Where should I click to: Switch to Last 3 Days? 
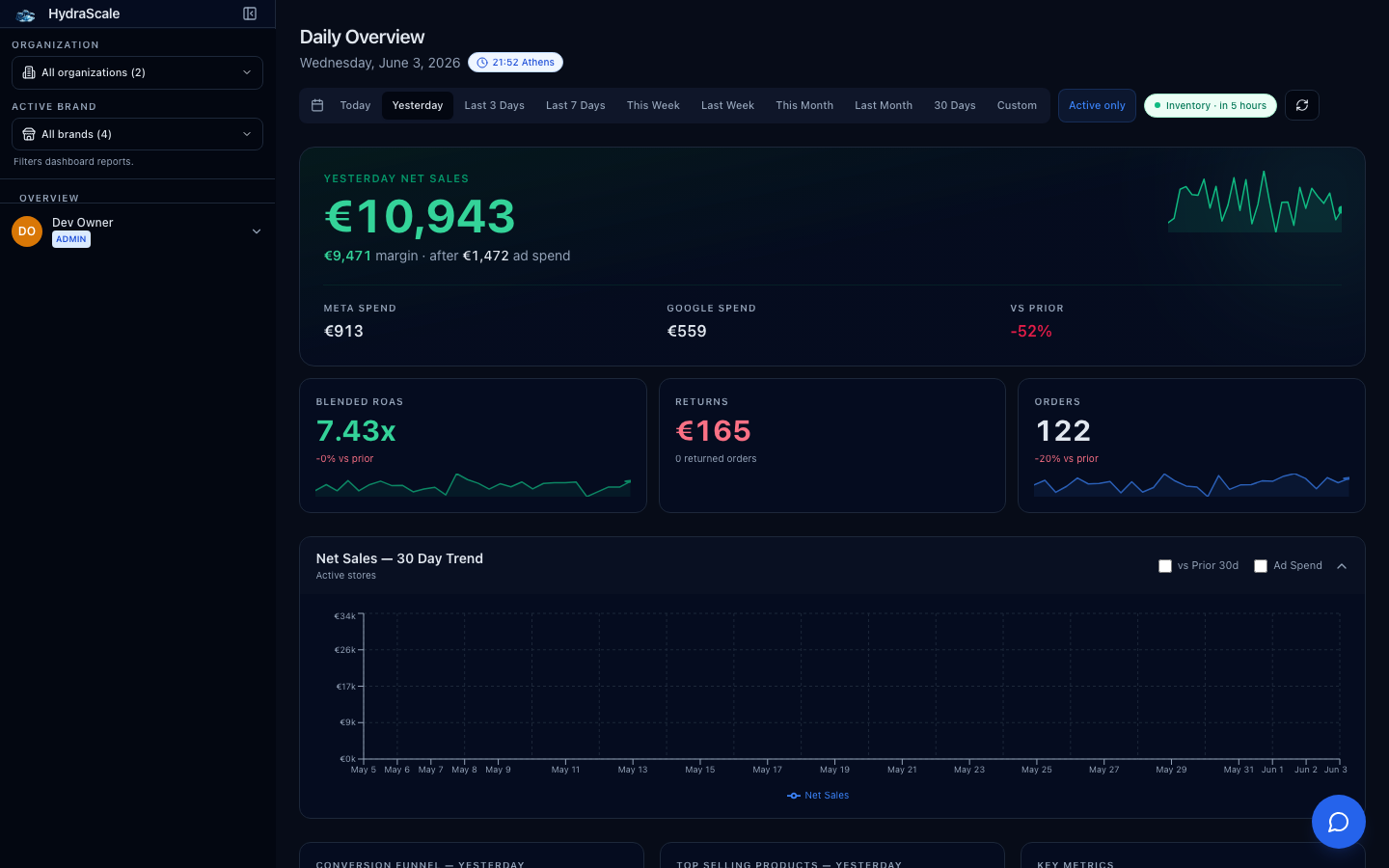(x=494, y=105)
